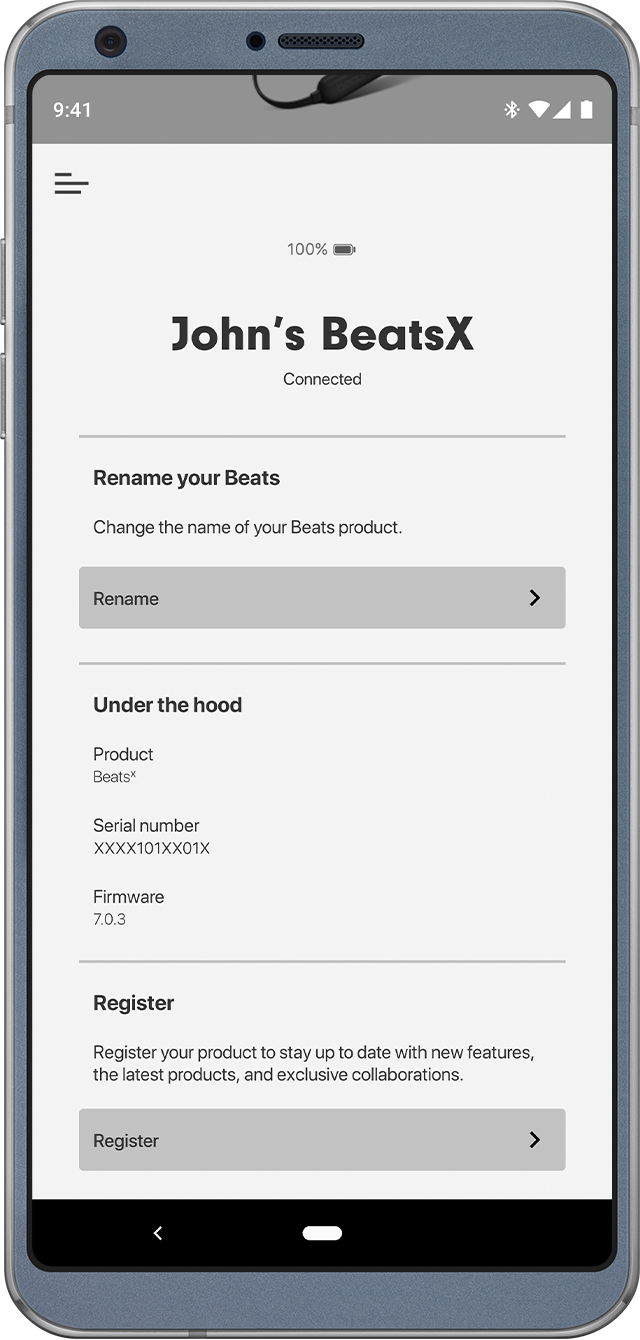Open the Register row chevron arrow
This screenshot has width=640, height=1340.
(535, 1140)
